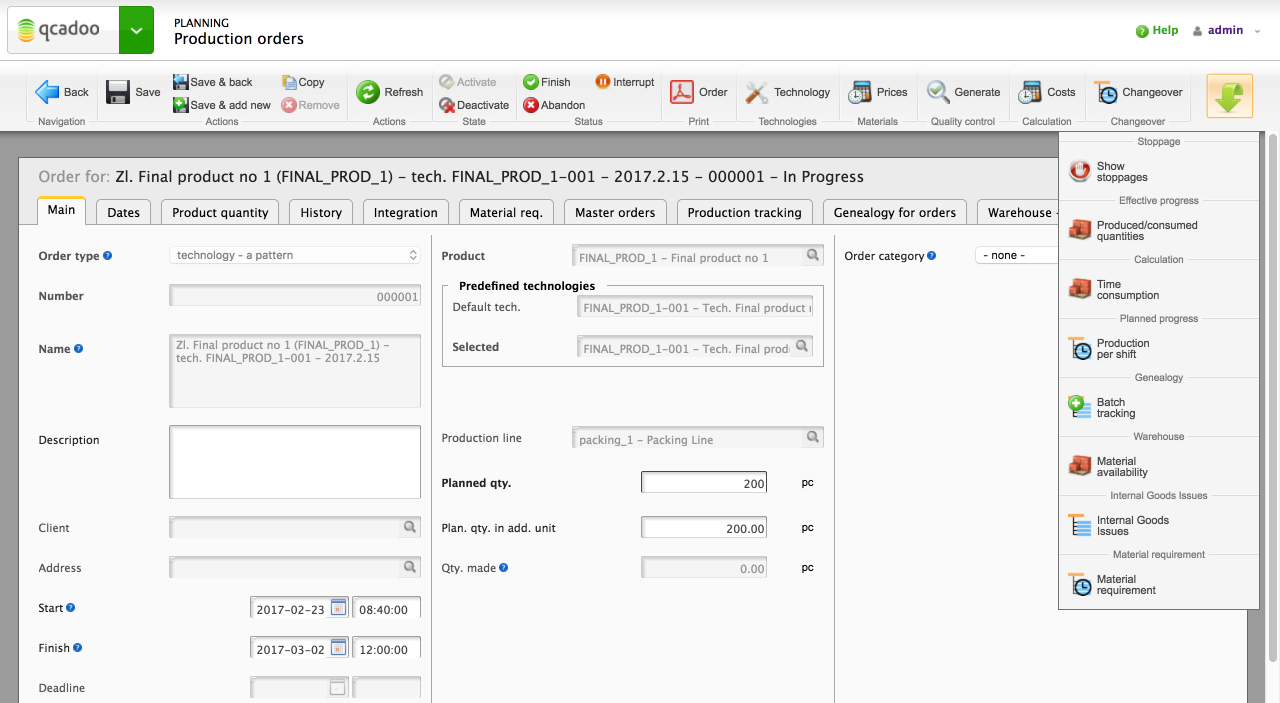Interrupt the current production order

pyautogui.click(x=624, y=81)
